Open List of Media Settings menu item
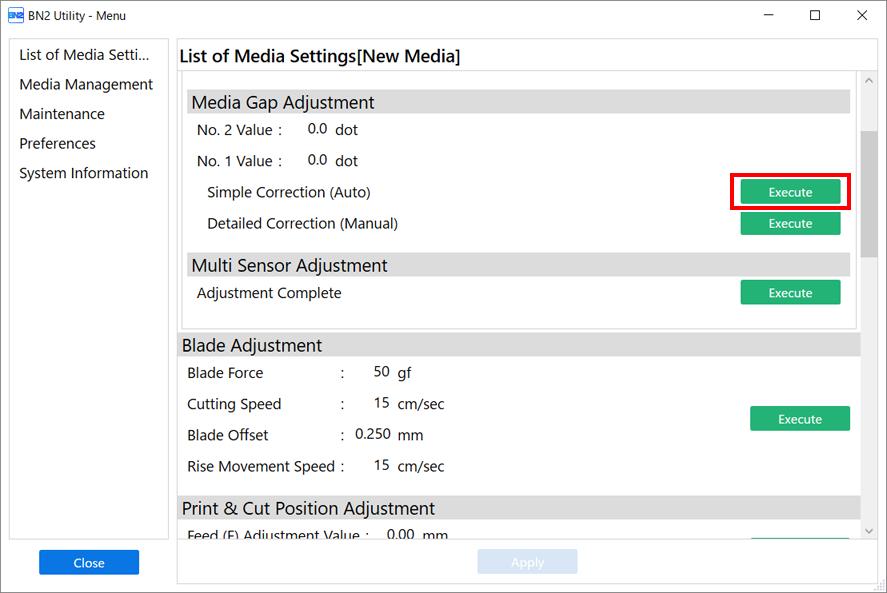887x593 pixels. coord(84,55)
